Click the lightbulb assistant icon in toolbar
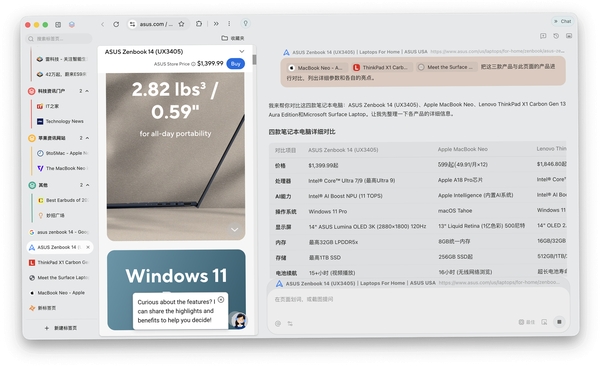The image size is (600, 366). coord(245,23)
